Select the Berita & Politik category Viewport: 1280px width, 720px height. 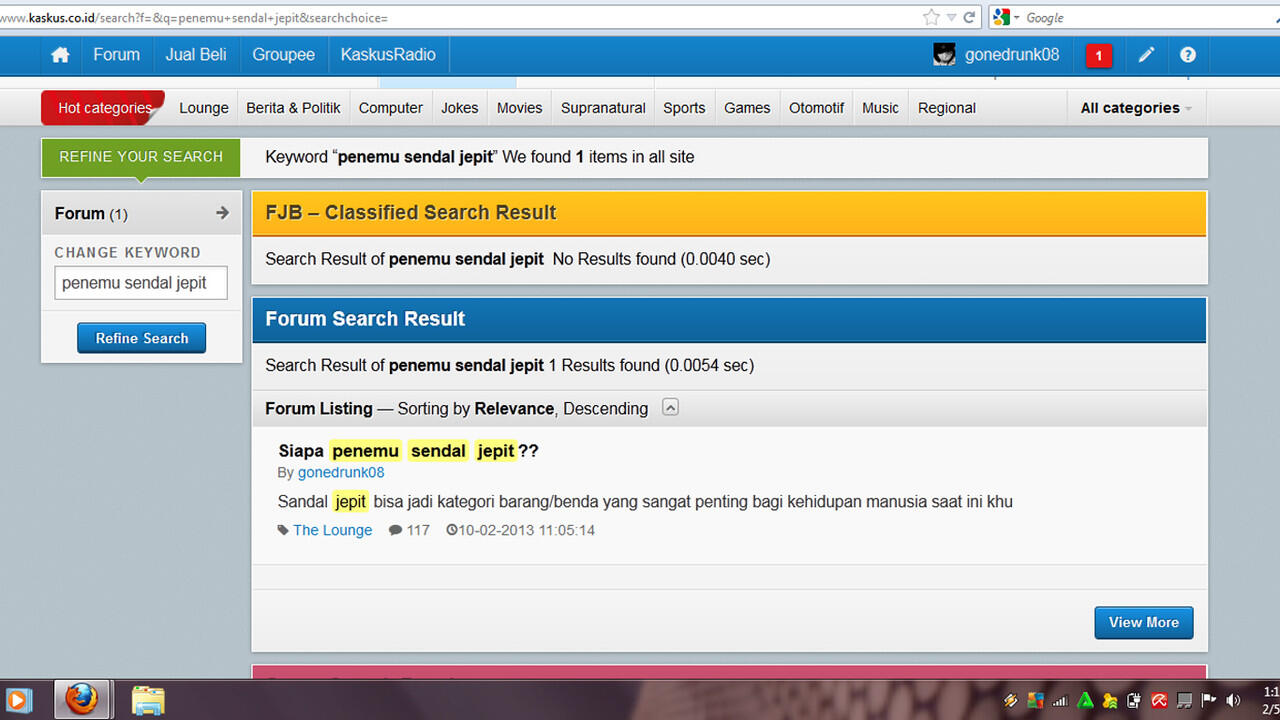293,108
